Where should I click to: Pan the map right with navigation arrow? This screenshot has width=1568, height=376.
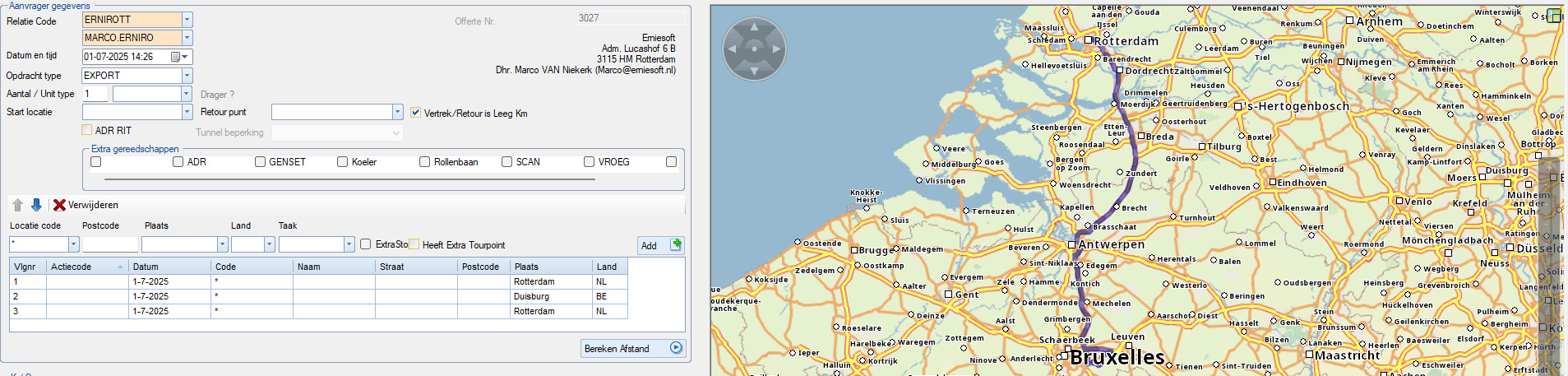tap(775, 49)
